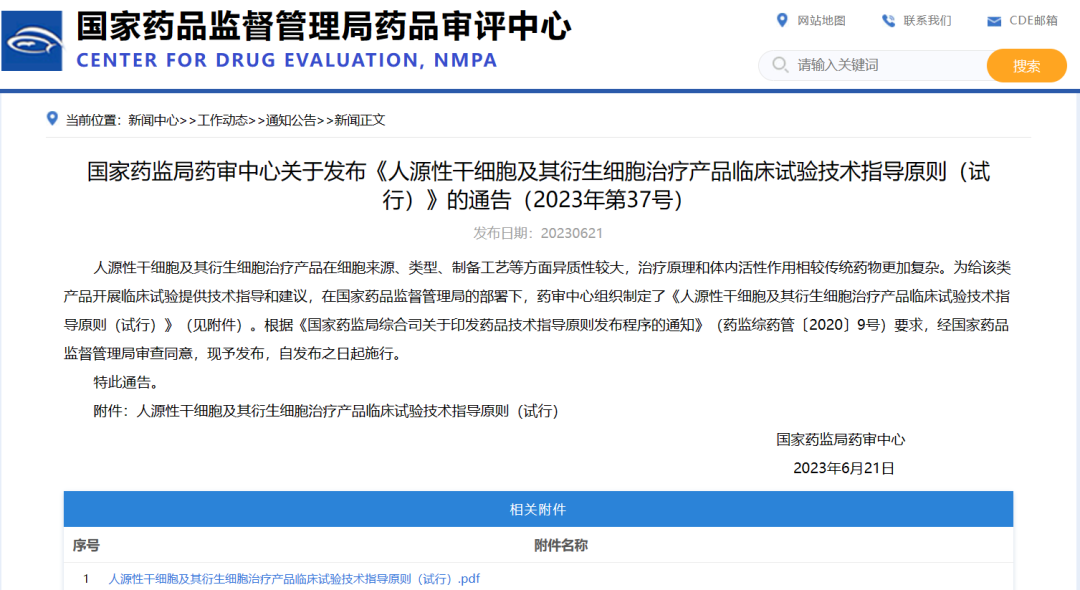Viewport: 1080px width, 590px height.
Task: Click the 附件名称 column header
Action: 561,545
